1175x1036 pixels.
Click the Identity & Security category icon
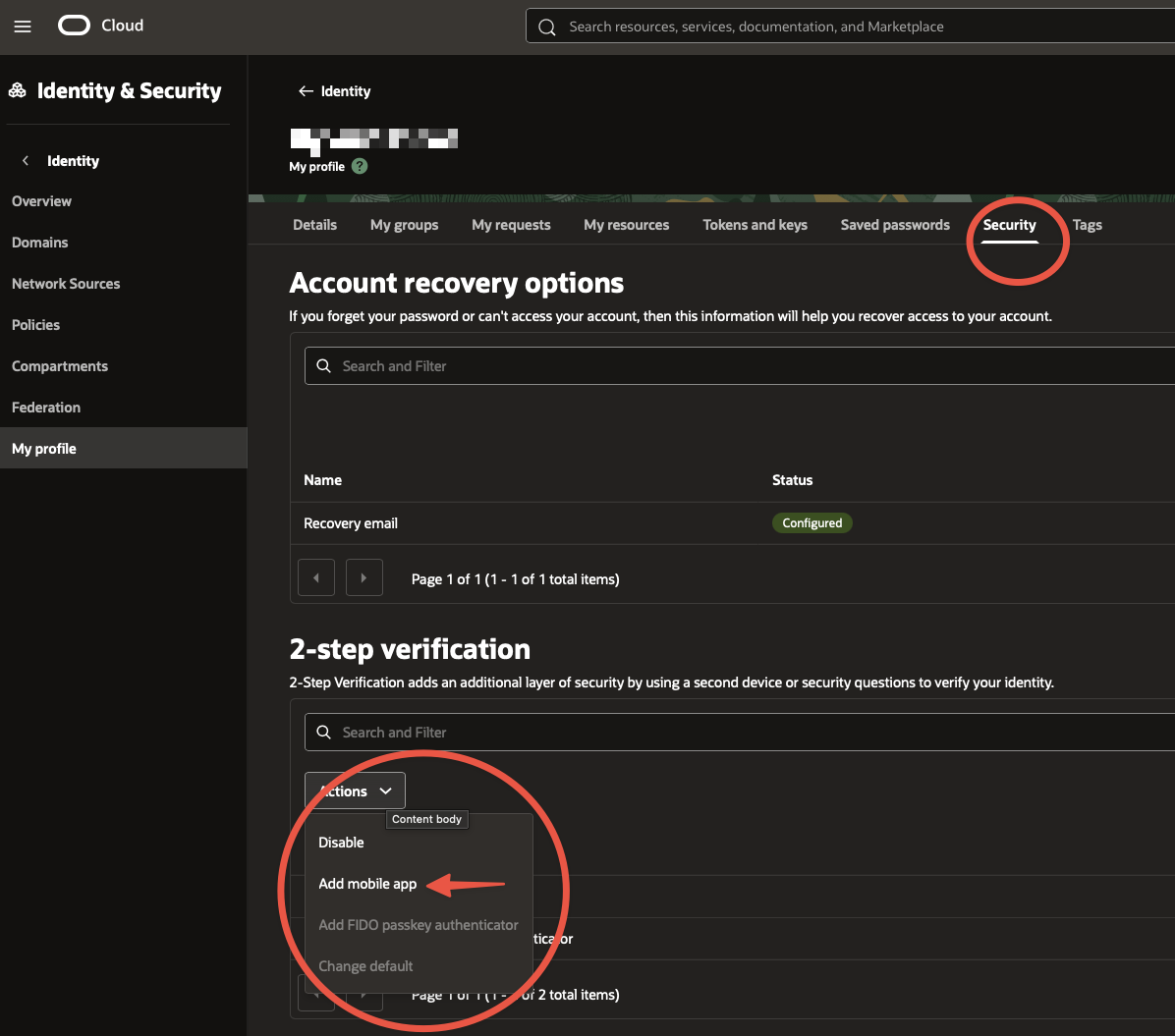[17, 89]
